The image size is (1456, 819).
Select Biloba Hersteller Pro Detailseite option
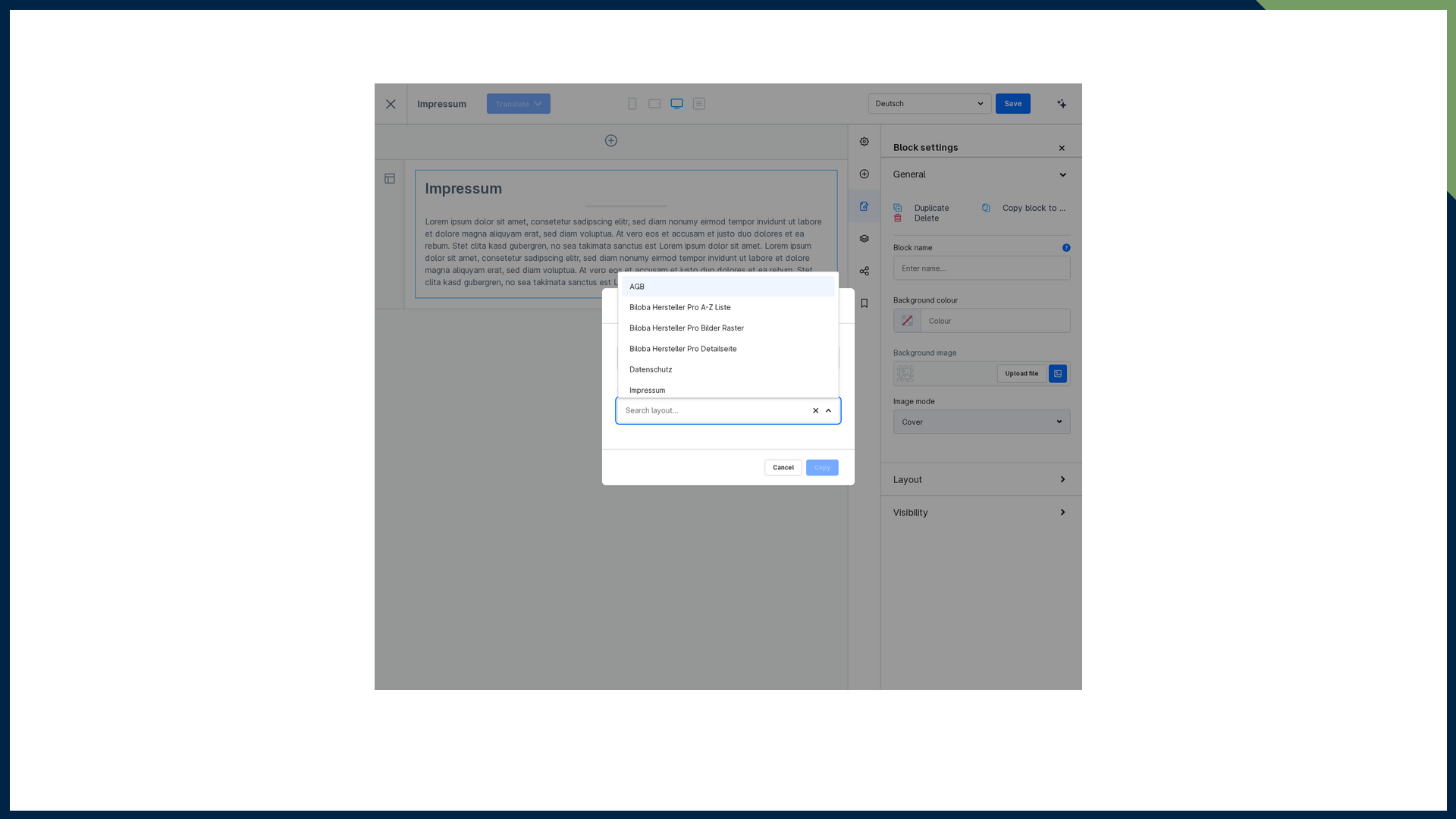tap(728, 349)
